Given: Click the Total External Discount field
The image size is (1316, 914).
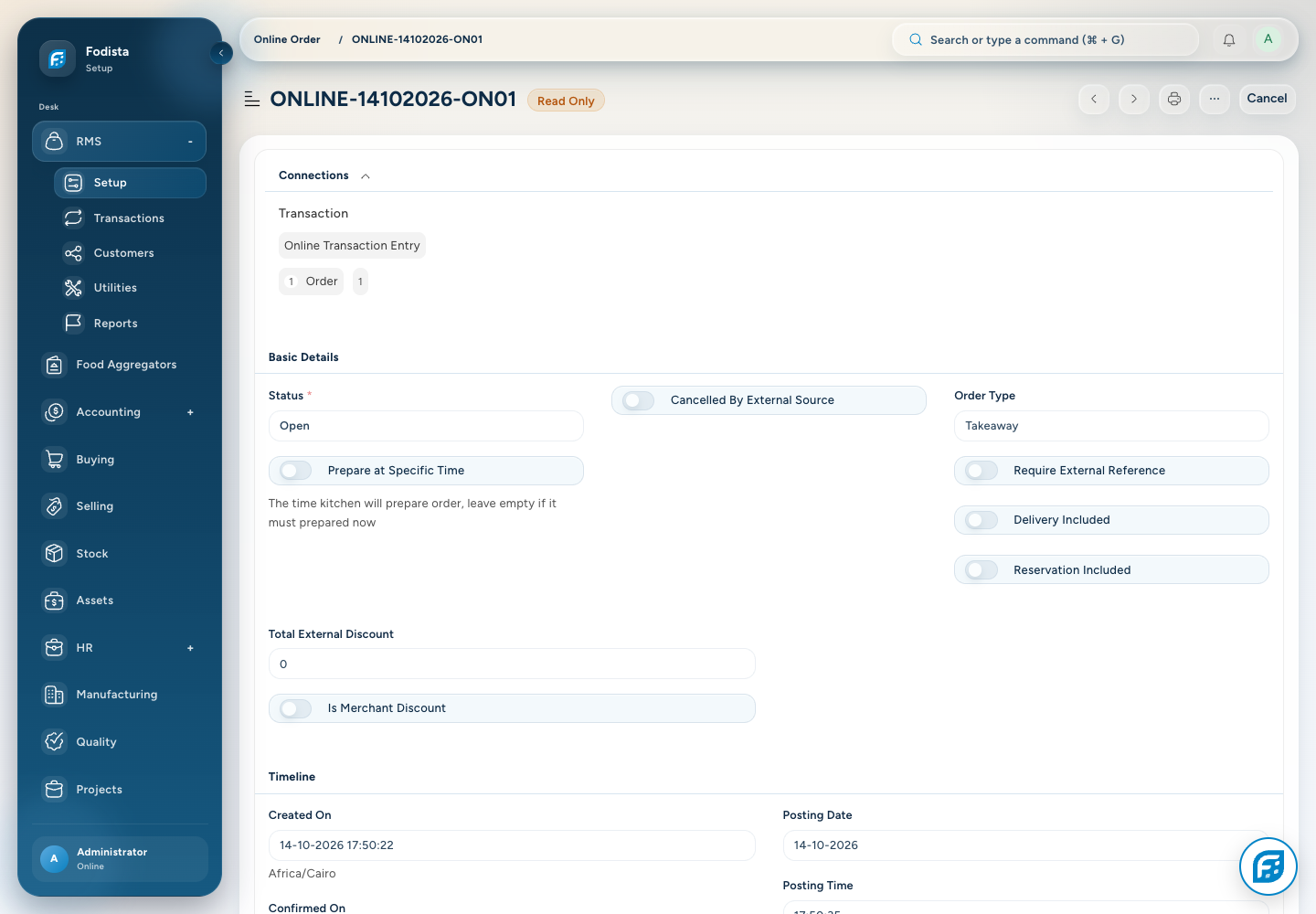Looking at the screenshot, I should (x=512, y=664).
